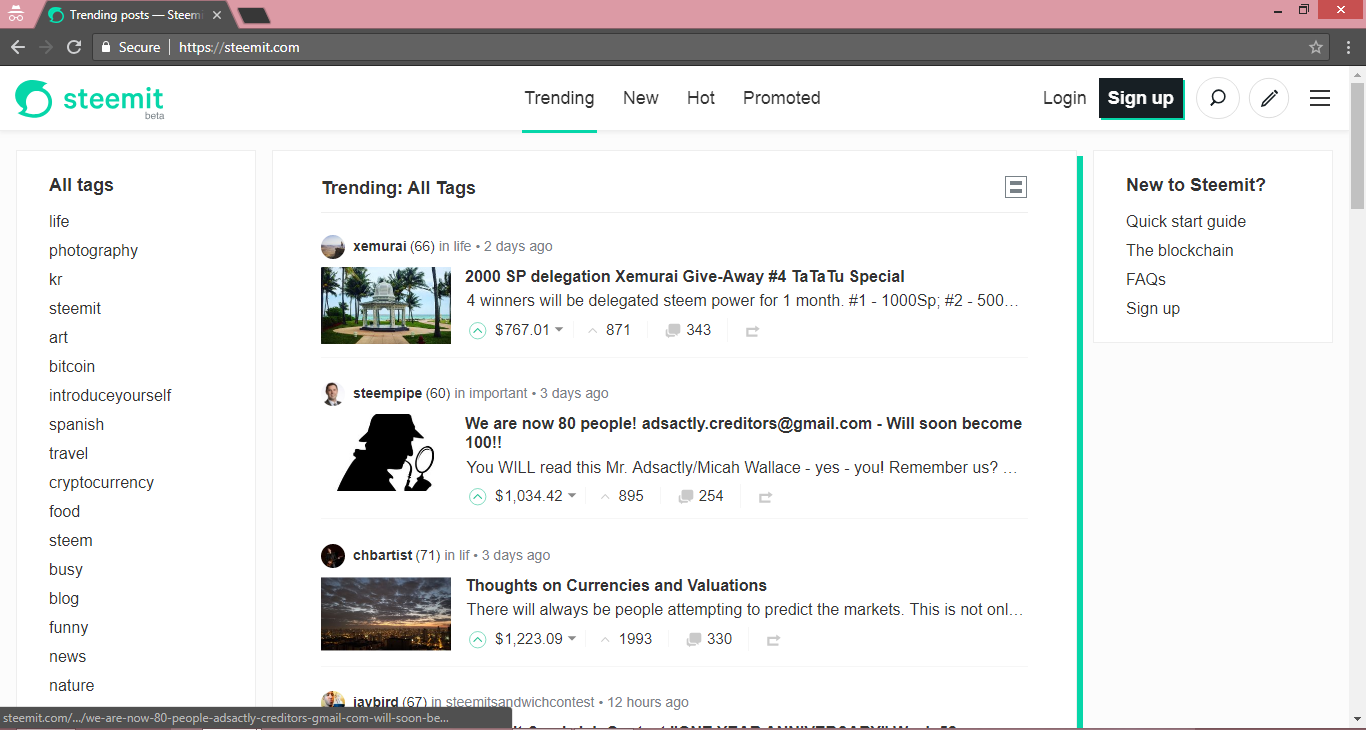The image size is (1366, 730).
Task: Resteem the chbartist post
Action: tap(773, 640)
